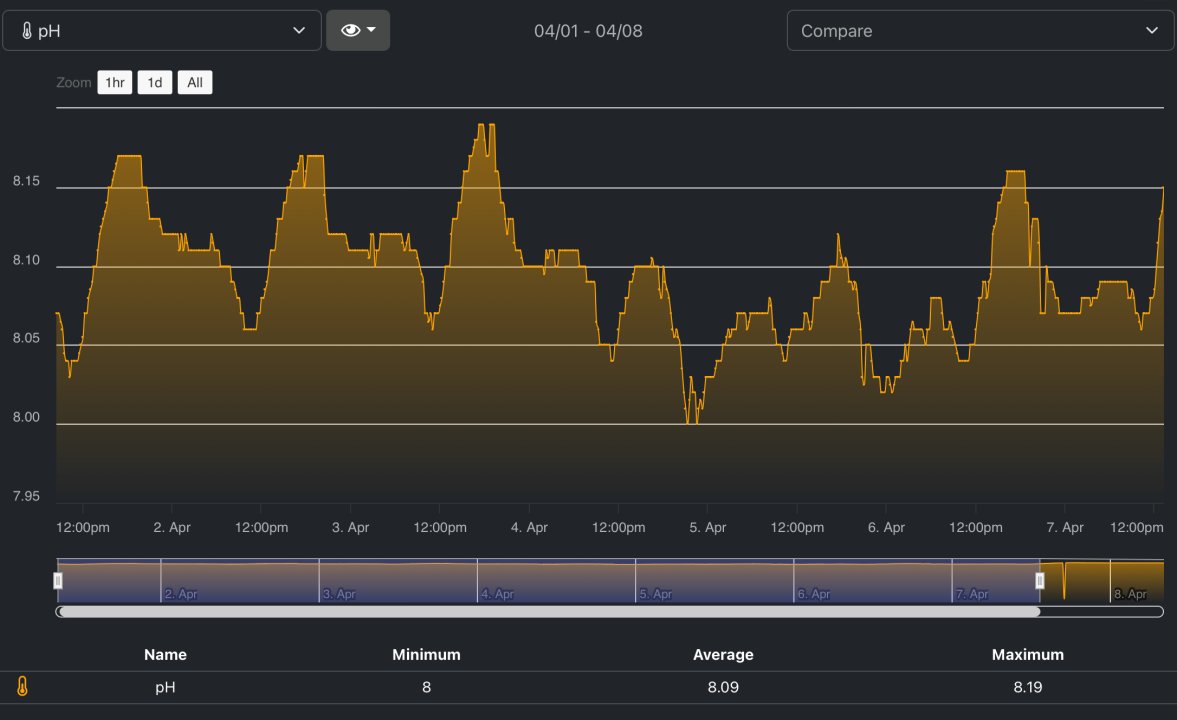This screenshot has width=1177, height=720.
Task: Expand the Compare dropdown
Action: click(980, 31)
